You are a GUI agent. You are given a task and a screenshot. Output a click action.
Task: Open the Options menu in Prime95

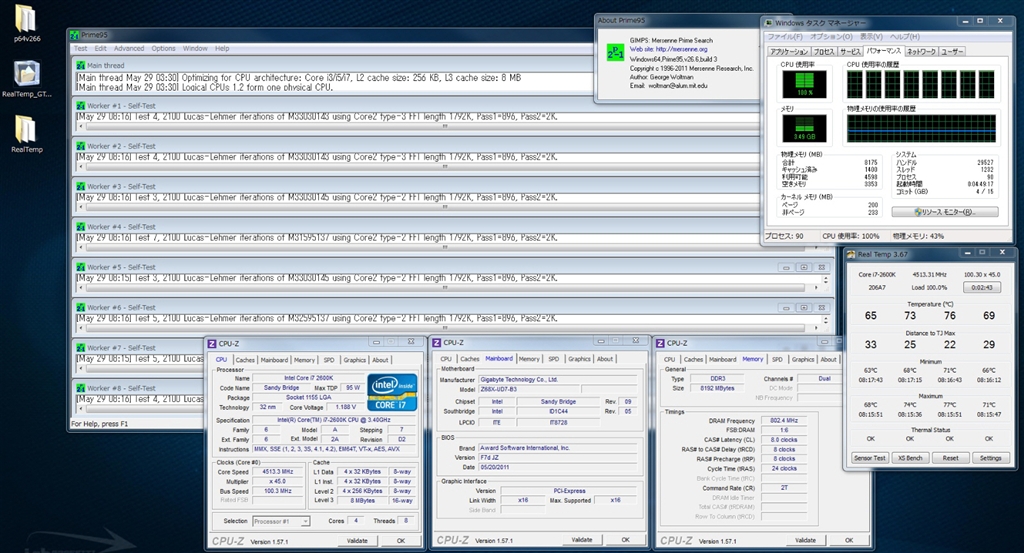(x=163, y=48)
